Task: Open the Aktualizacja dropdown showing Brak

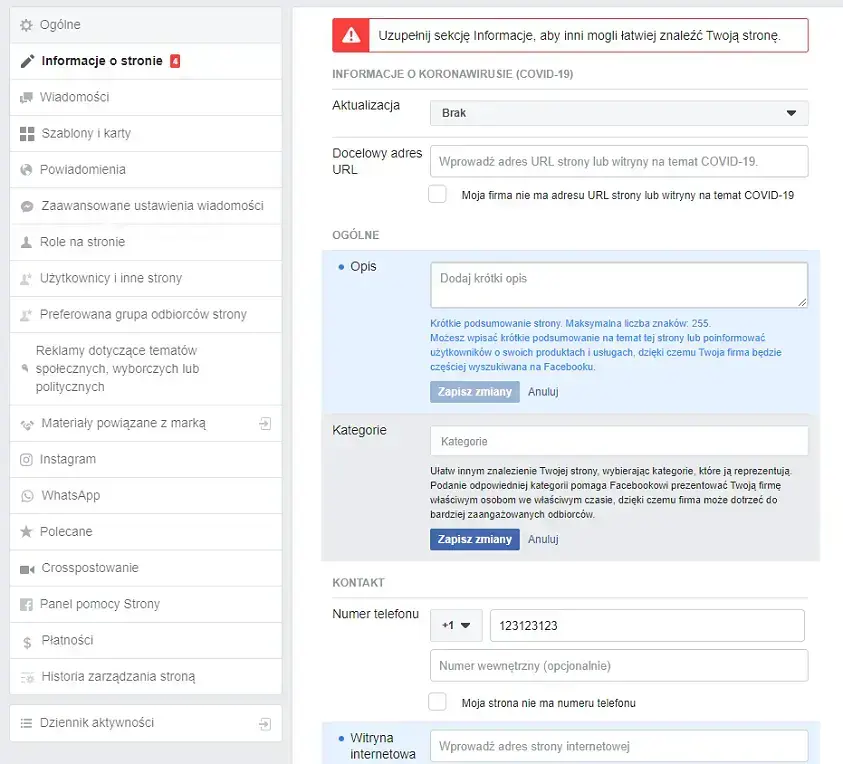Action: 619,113
